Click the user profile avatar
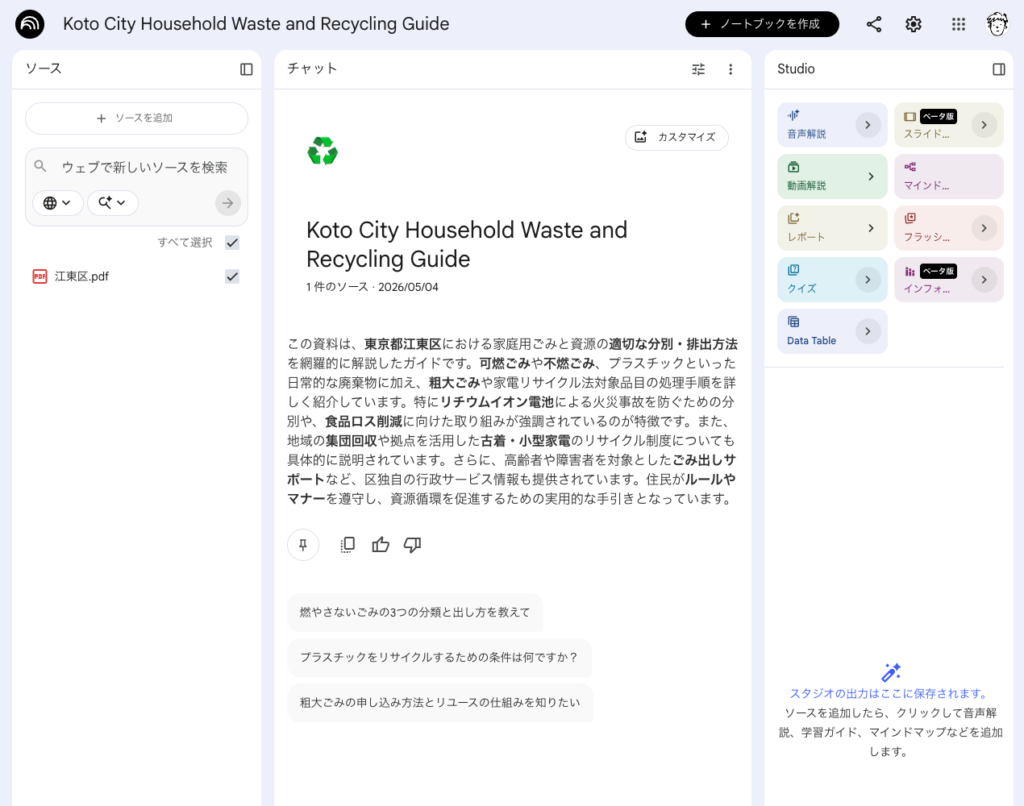The image size is (1024, 806). [997, 24]
